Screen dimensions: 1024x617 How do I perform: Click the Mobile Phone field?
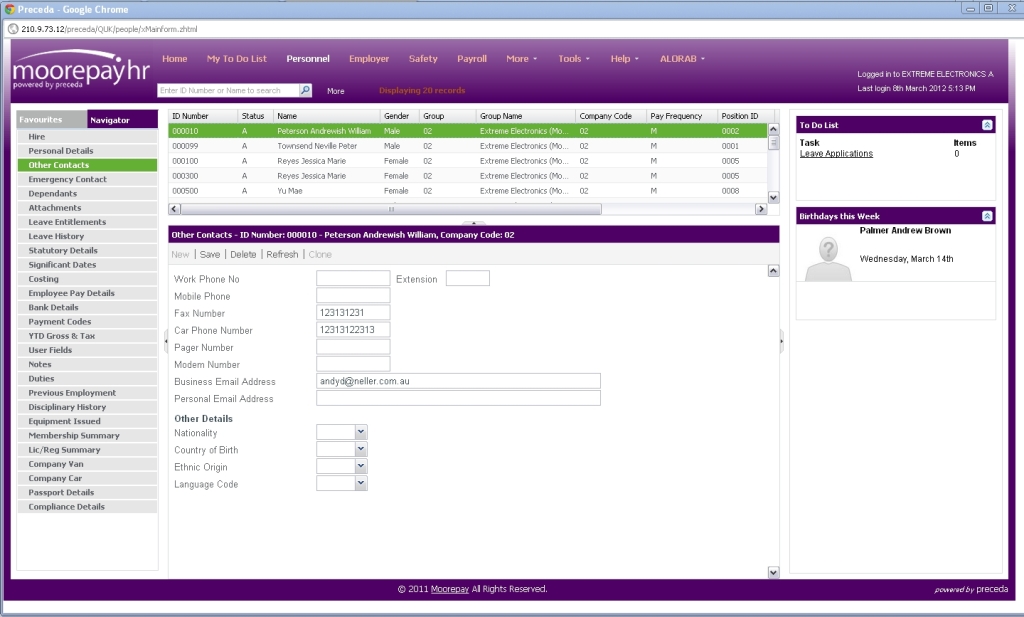(x=353, y=295)
